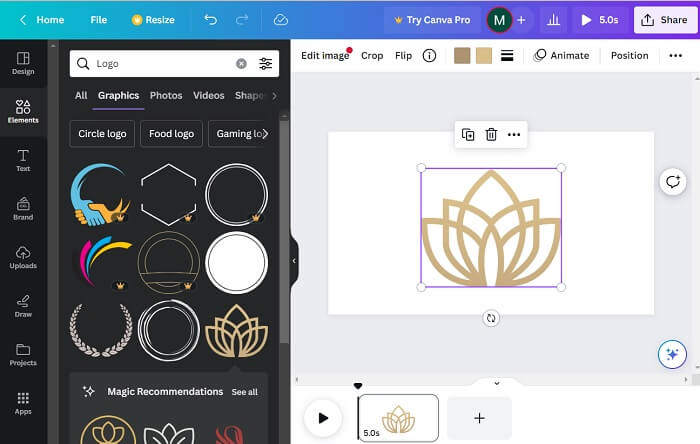Open more toolbar options ellipsis
This screenshot has width=700, height=444.
coord(675,55)
